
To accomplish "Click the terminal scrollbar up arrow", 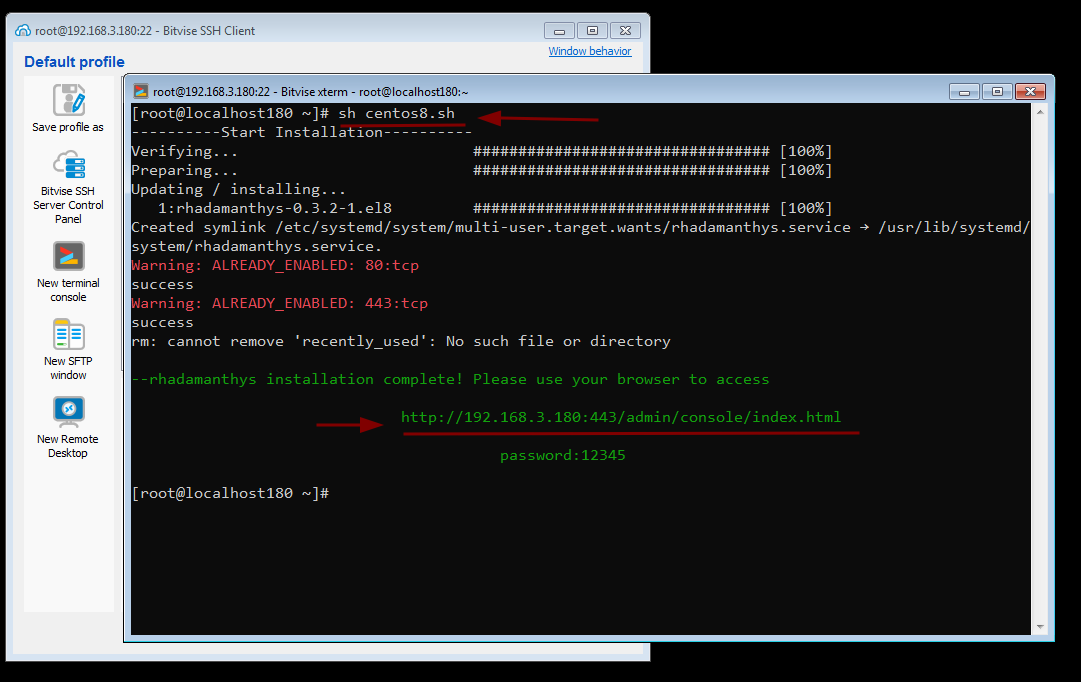I will click(1040, 112).
